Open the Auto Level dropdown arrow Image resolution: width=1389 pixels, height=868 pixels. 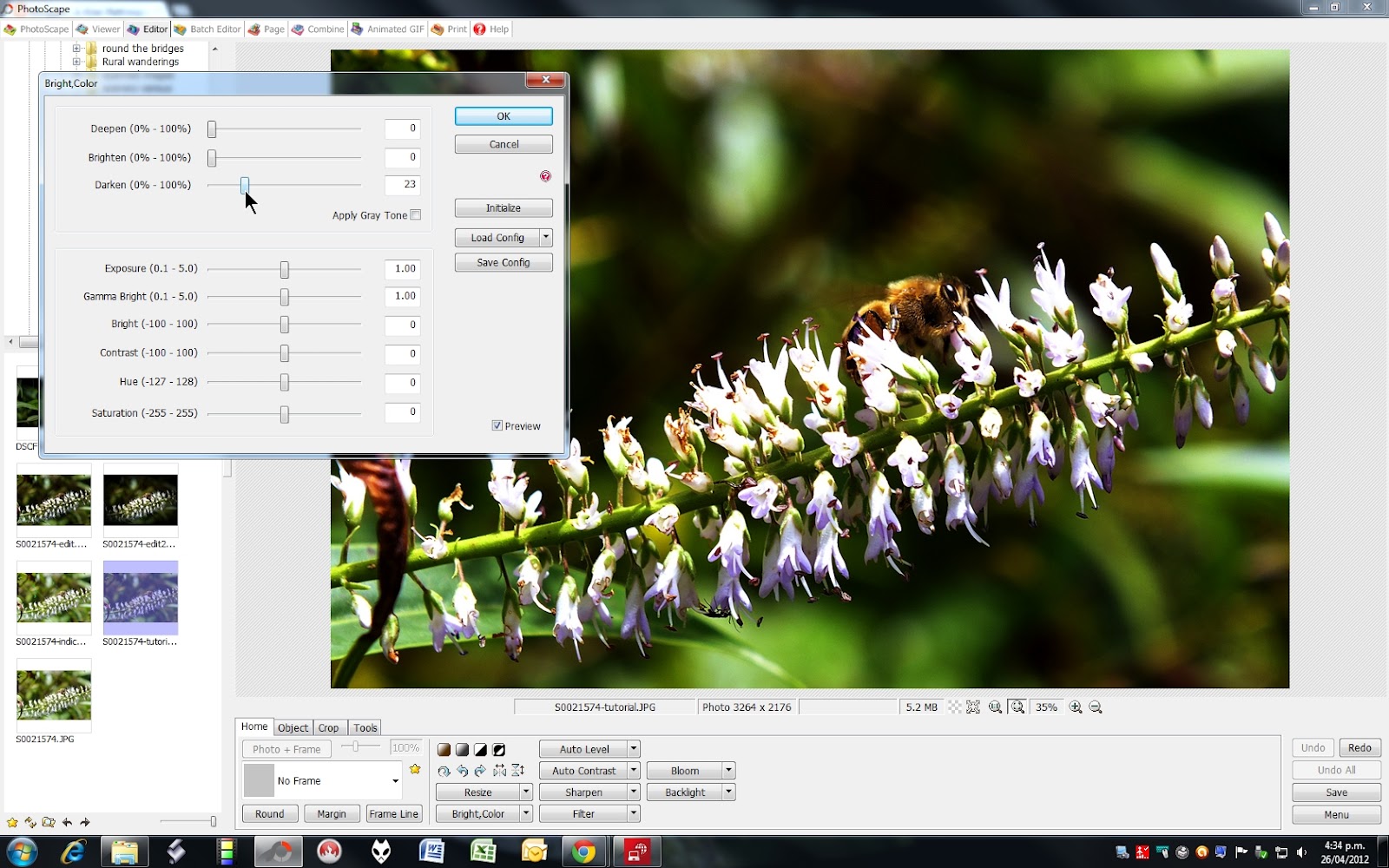[x=633, y=748]
